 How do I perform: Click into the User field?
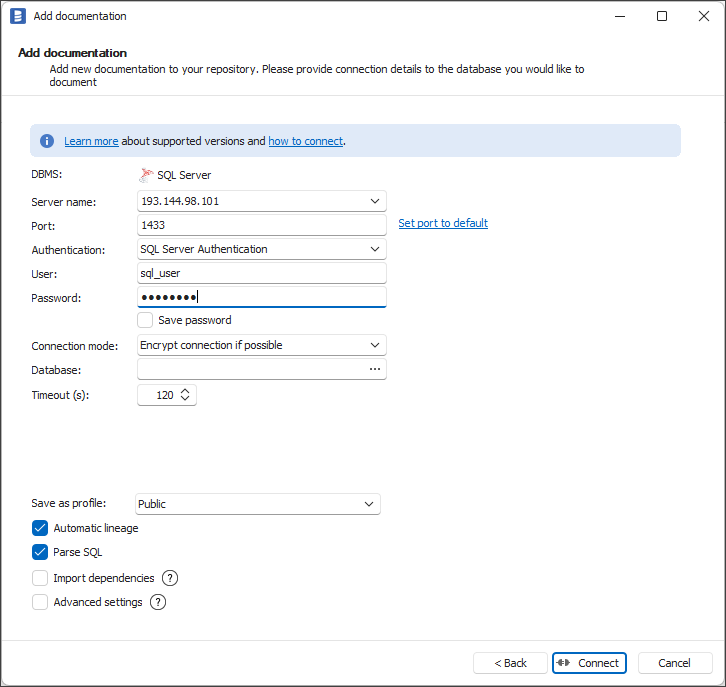(x=262, y=273)
